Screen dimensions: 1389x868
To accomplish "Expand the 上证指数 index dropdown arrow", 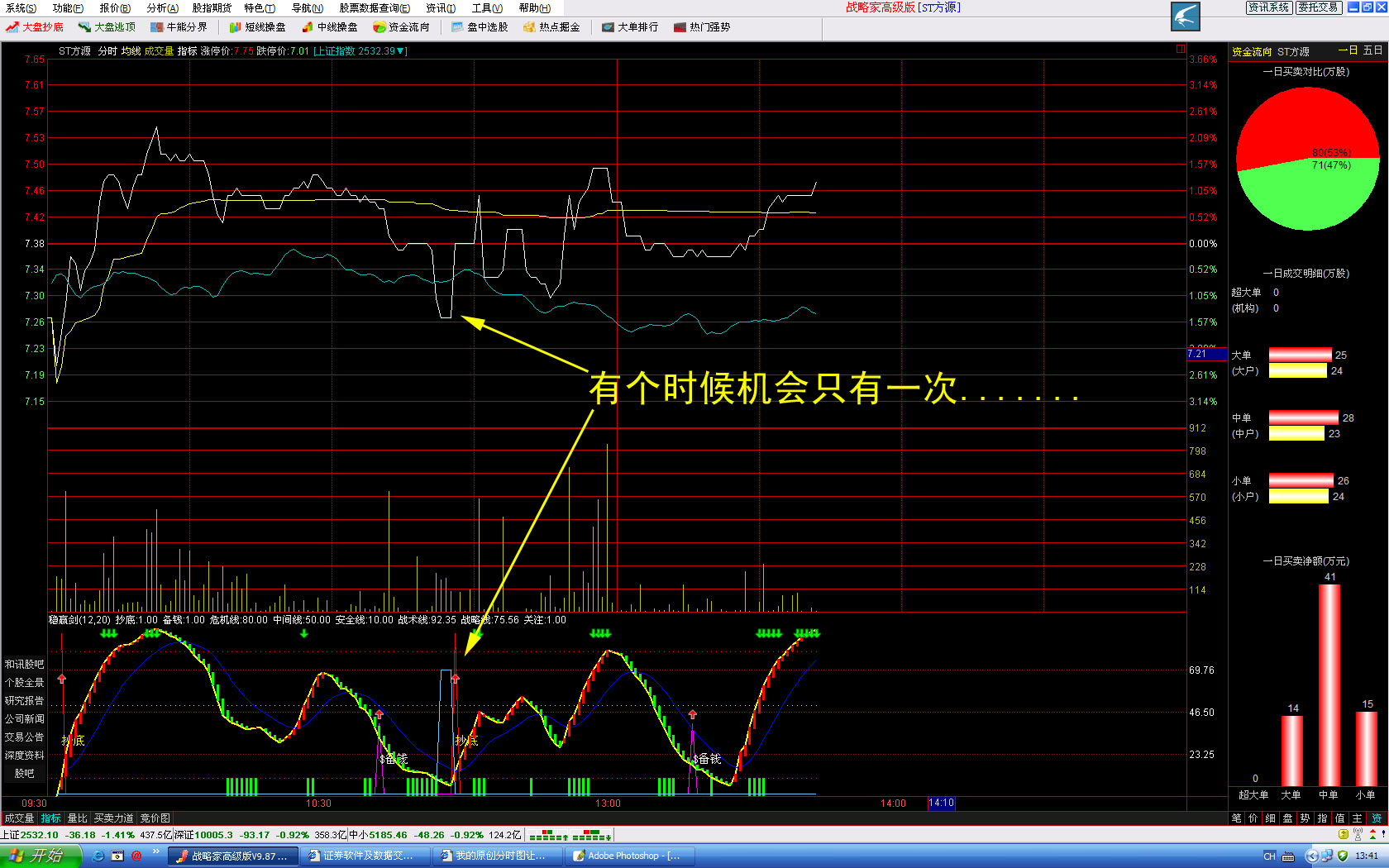I will tap(401, 51).
